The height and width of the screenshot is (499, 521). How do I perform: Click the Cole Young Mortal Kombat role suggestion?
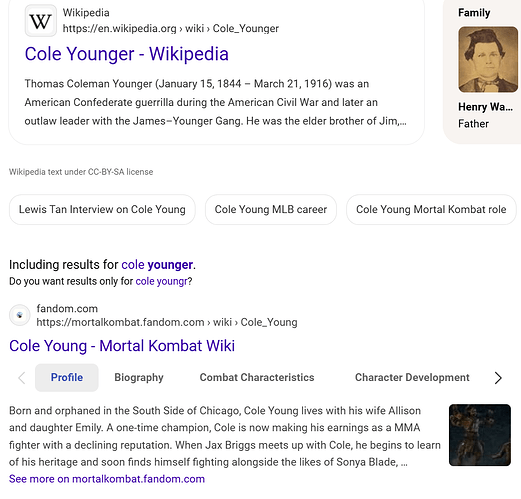tap(431, 209)
